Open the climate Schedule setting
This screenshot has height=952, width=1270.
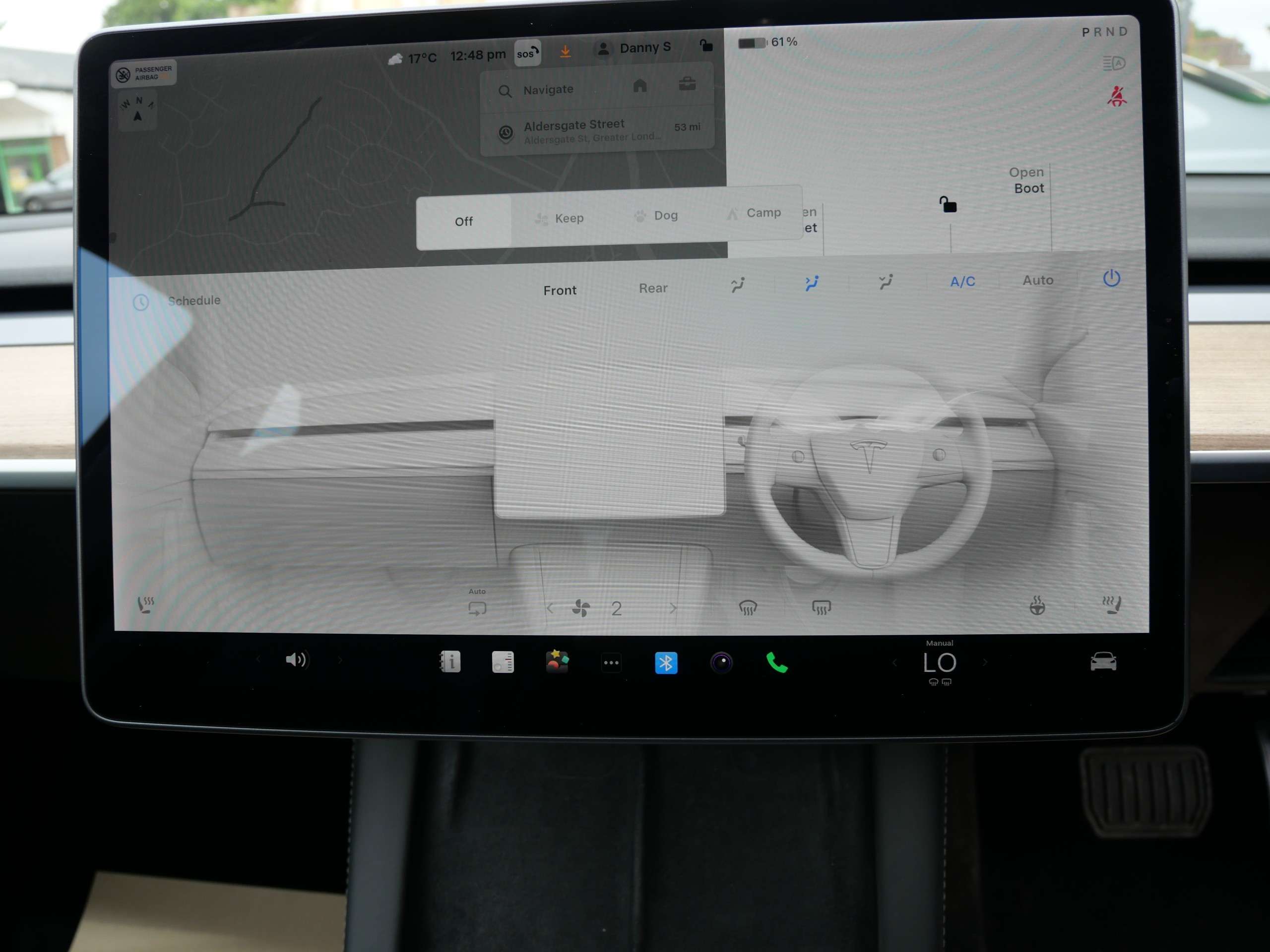[x=177, y=301]
